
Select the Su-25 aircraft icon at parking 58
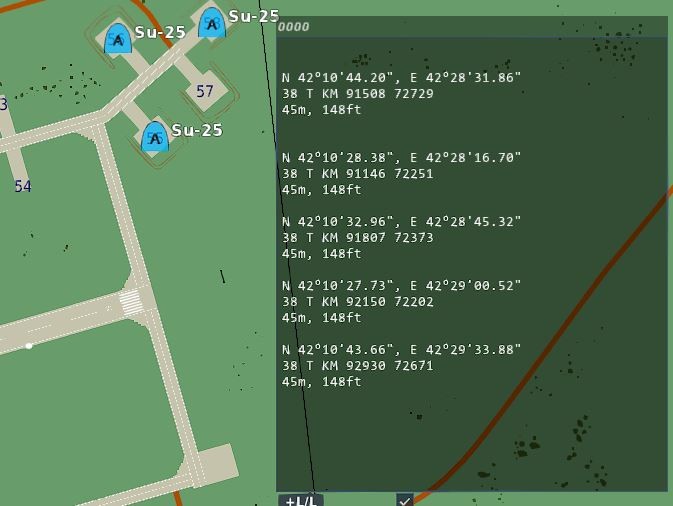click(x=212, y=22)
